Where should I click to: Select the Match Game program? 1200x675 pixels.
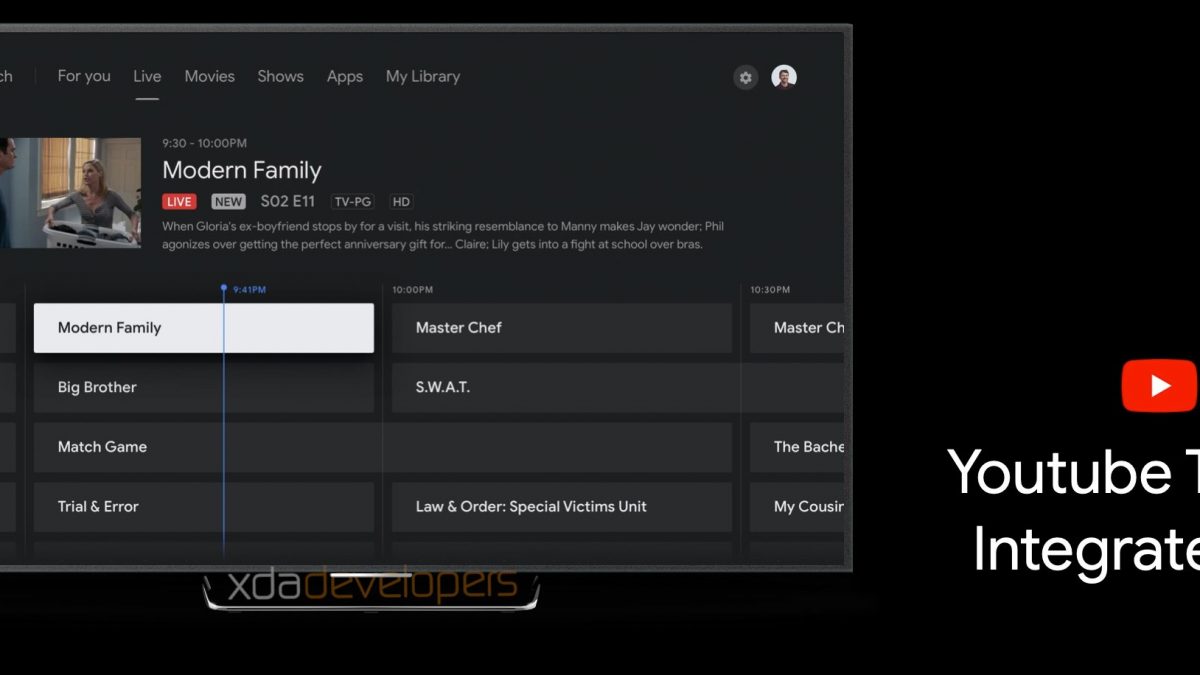click(x=383, y=447)
